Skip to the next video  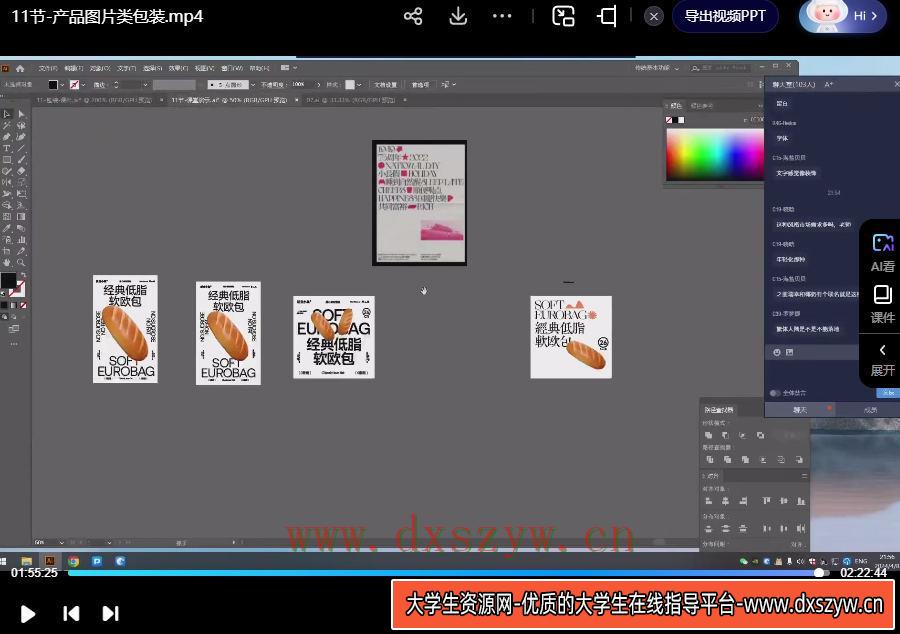click(x=110, y=614)
